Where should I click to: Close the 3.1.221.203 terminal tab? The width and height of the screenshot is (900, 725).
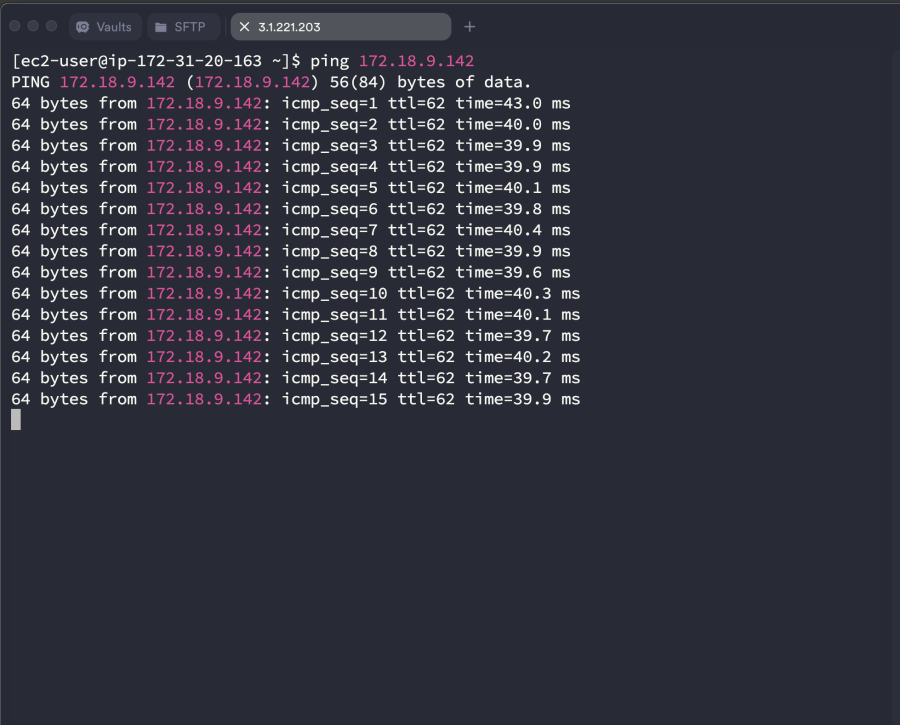pyautogui.click(x=244, y=27)
